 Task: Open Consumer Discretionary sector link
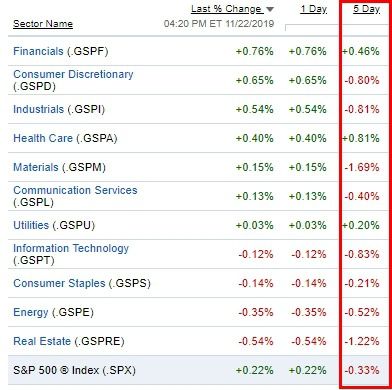click(73, 74)
